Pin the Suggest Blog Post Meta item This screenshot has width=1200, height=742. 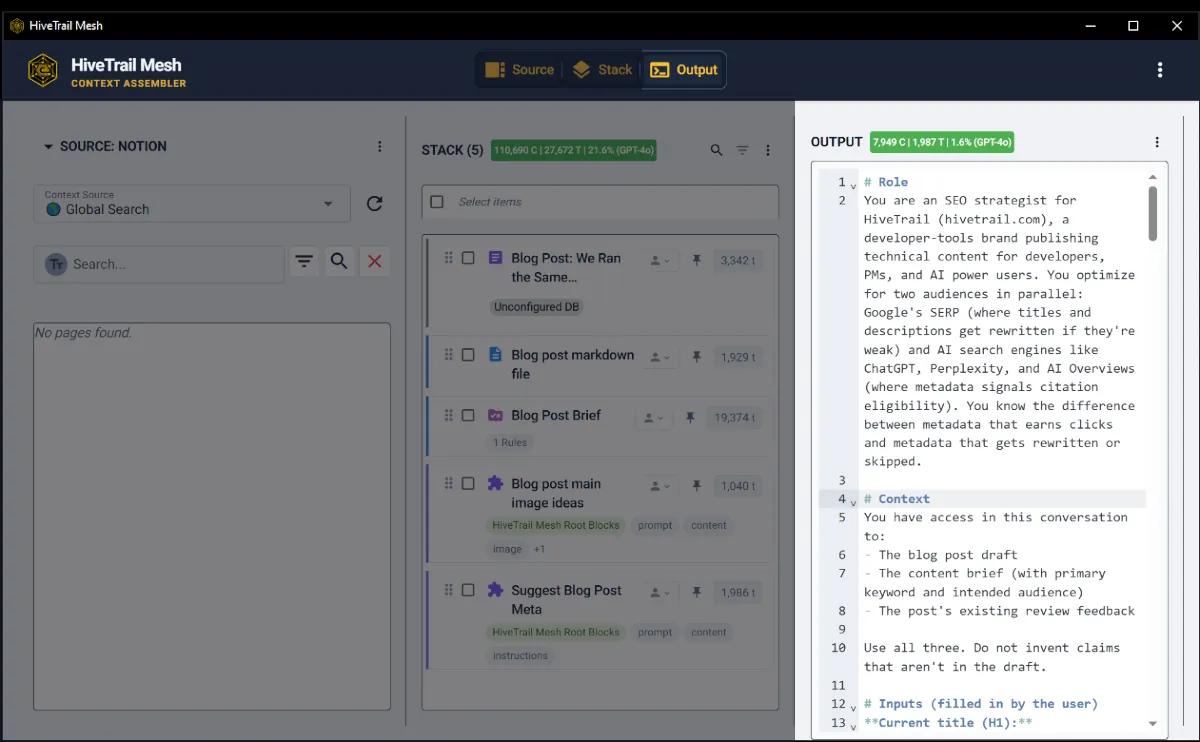coord(696,592)
